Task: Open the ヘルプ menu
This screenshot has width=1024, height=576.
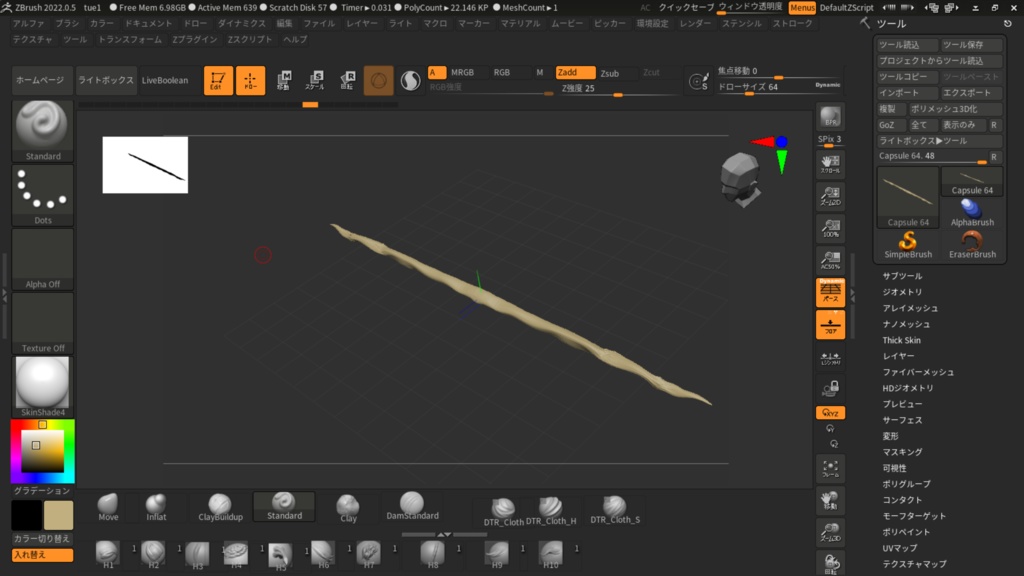Action: click(295, 39)
